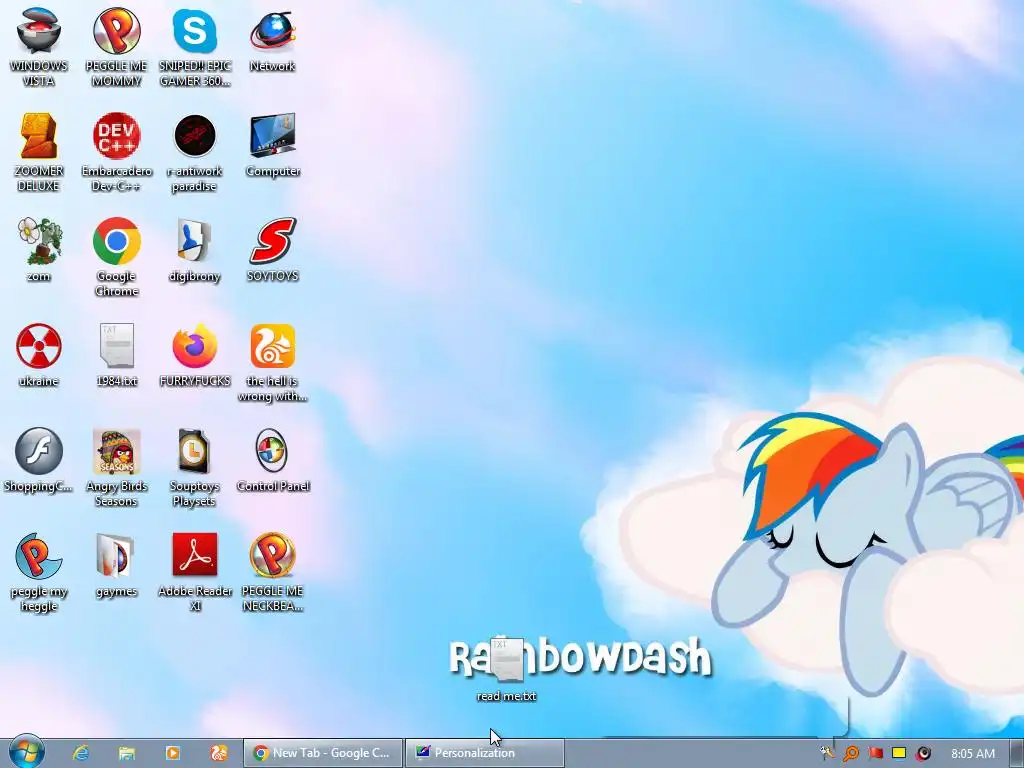Launch Internet Explorer from quick launch
This screenshot has height=768, width=1024.
(x=80, y=753)
